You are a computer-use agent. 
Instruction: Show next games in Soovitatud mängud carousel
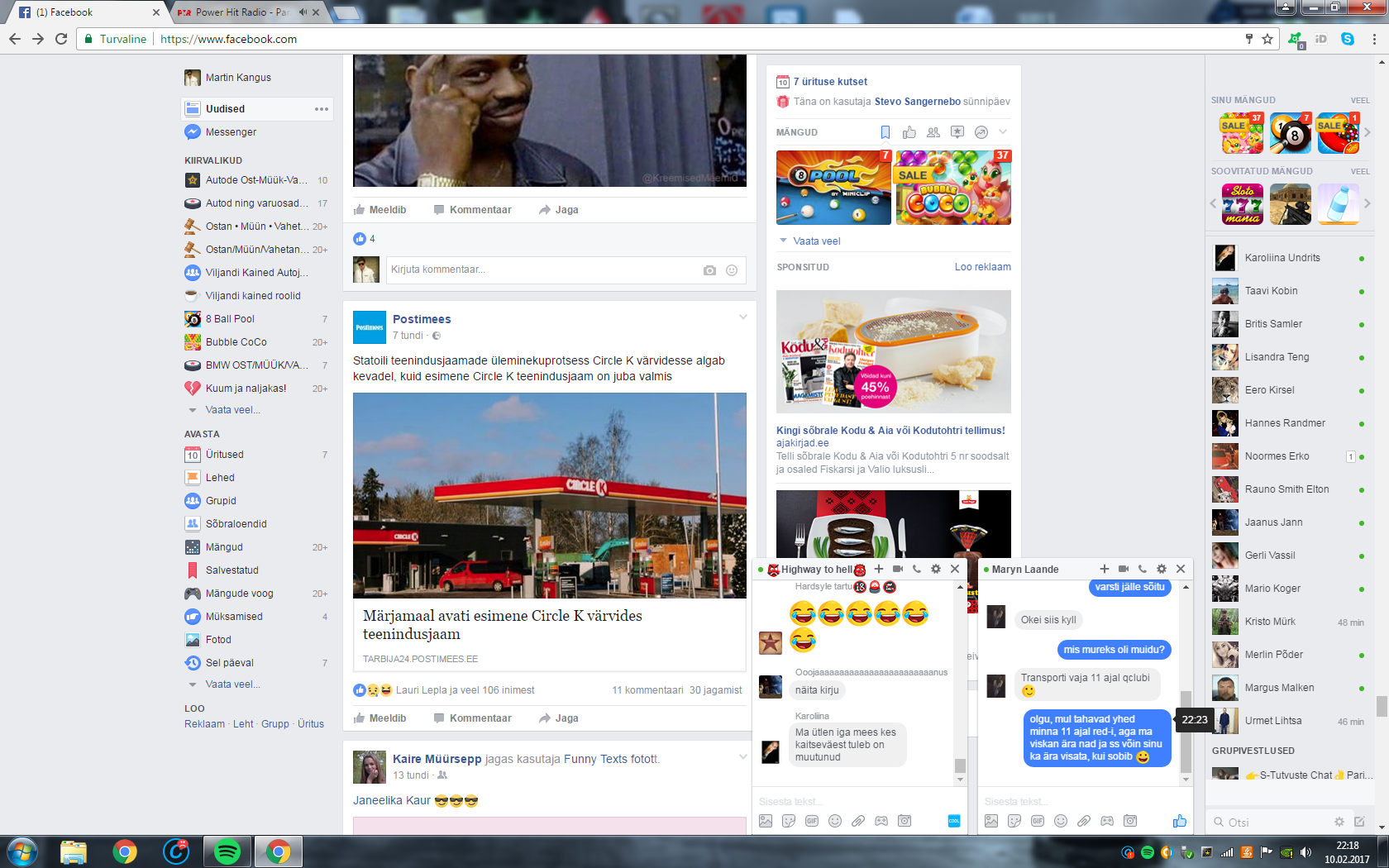click(1368, 203)
